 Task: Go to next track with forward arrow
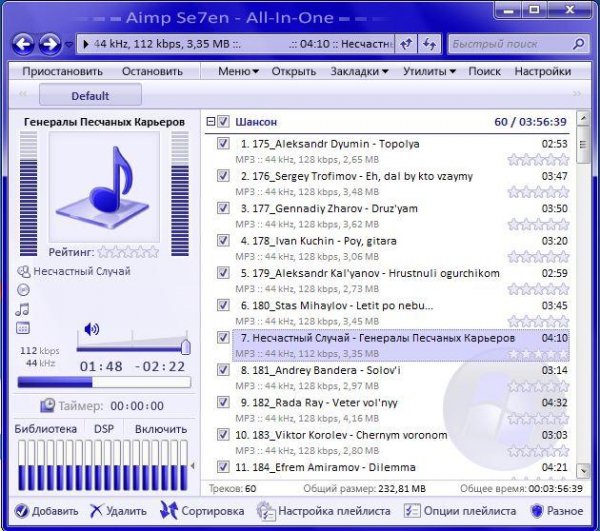tap(50, 44)
